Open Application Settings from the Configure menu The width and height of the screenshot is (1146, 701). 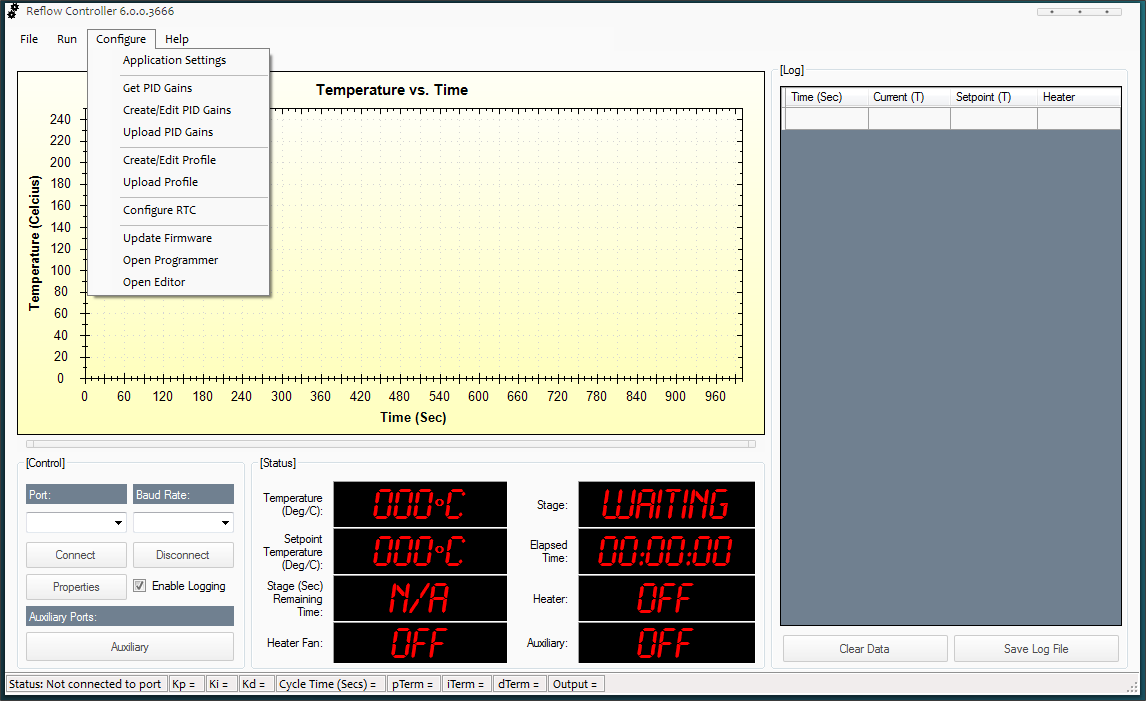coord(174,60)
